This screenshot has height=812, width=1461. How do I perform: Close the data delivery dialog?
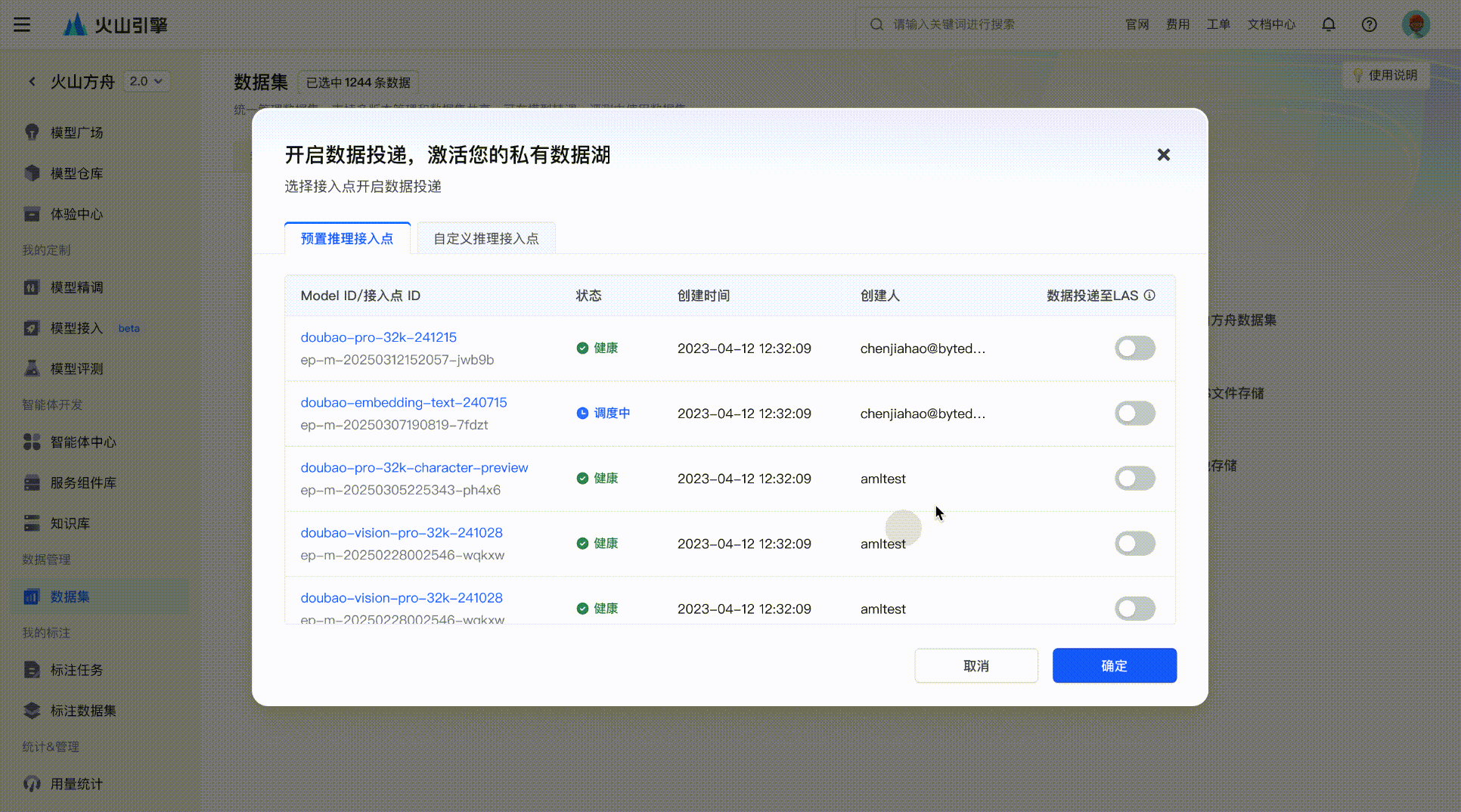point(1163,155)
